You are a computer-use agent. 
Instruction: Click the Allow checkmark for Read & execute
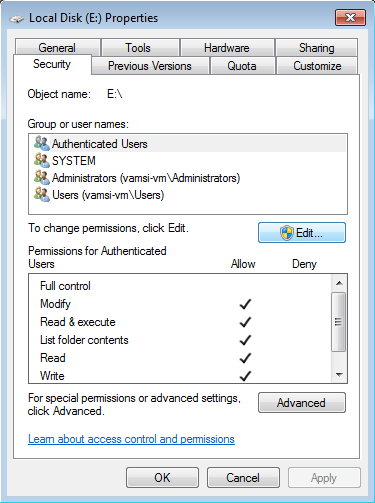point(245,322)
